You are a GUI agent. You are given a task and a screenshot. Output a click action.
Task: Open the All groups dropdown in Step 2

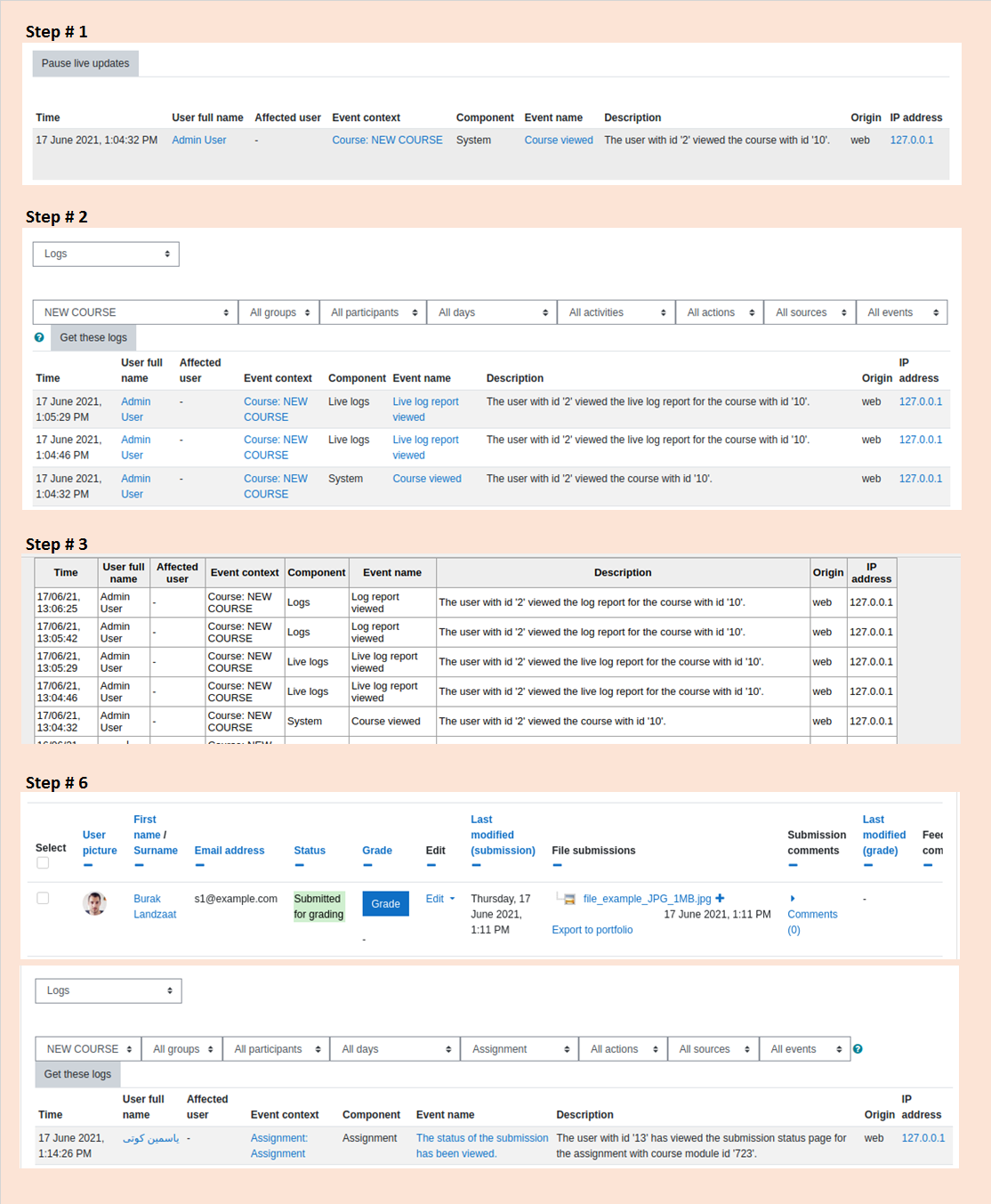click(x=278, y=312)
